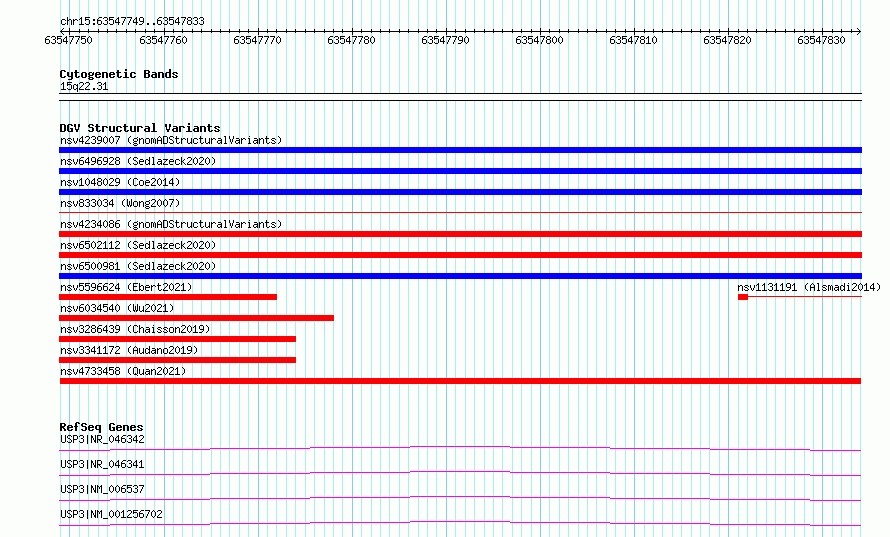Click ruler coordinate 63547810
Image resolution: width=890 pixels, height=537 pixels.
[x=633, y=40]
